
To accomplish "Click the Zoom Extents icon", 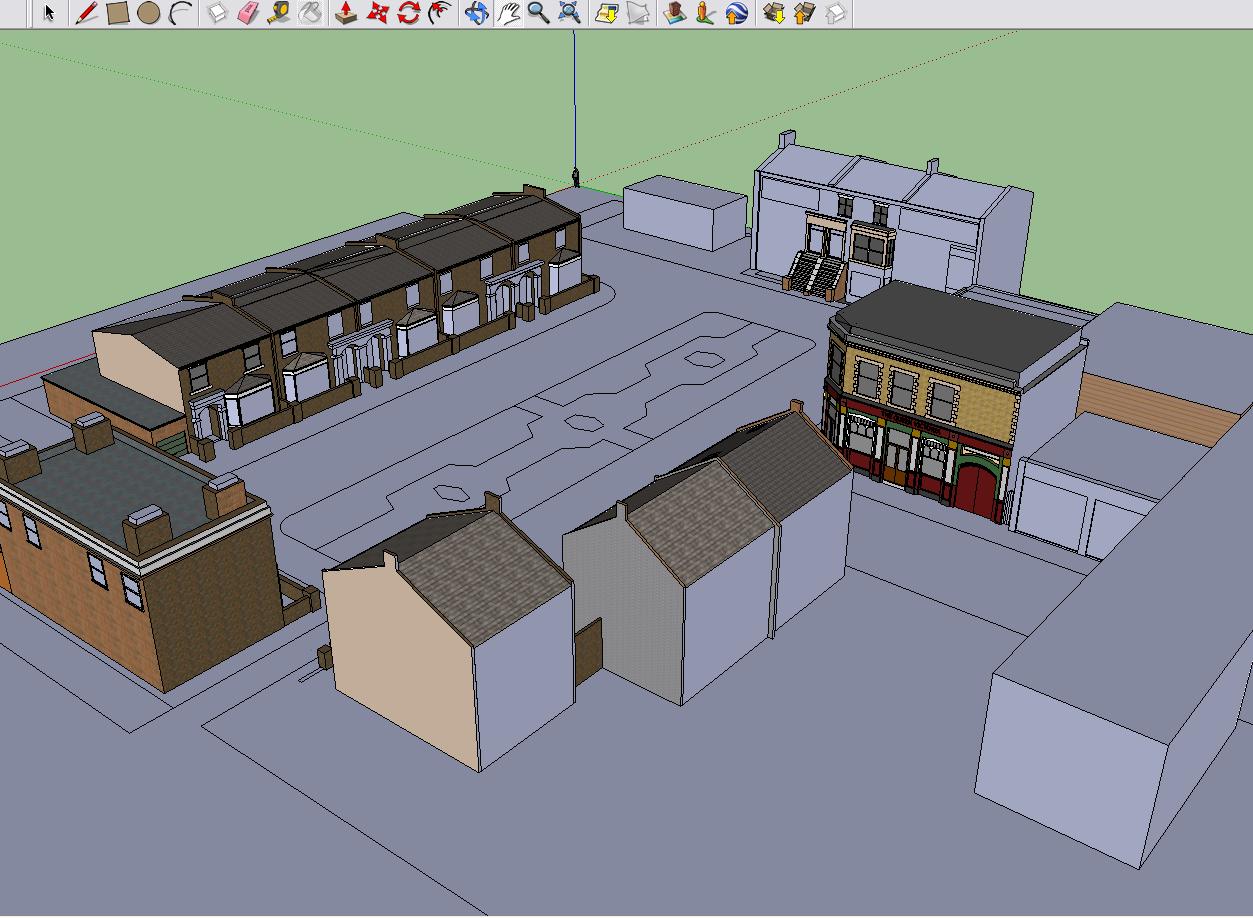I will point(569,13).
